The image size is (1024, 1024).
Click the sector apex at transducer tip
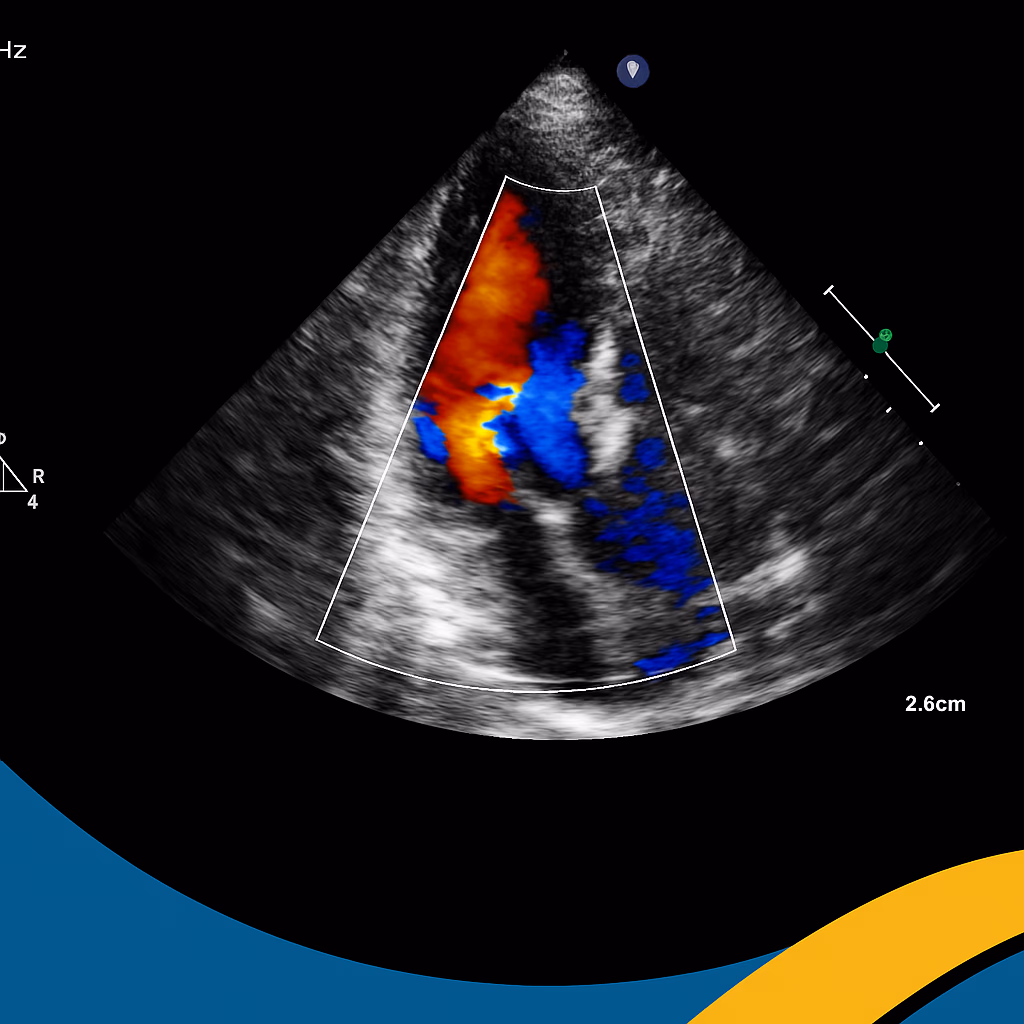pos(565,53)
